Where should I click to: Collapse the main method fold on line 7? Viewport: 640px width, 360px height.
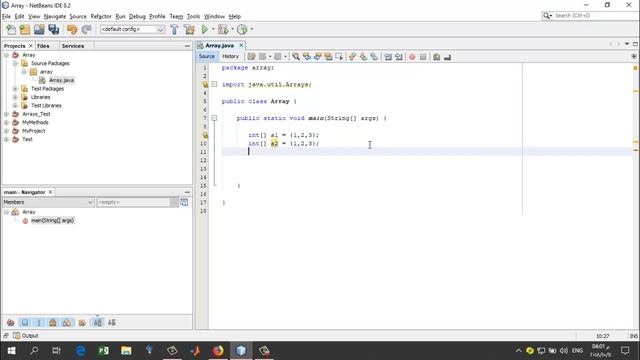click(214, 118)
